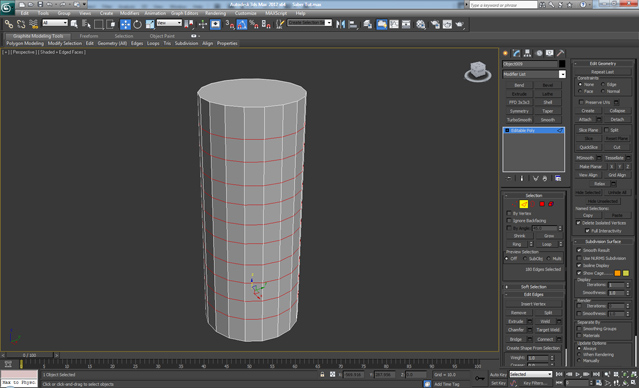The image size is (639, 388).
Task: Choose the Rectangular Selection Region tool
Action: coord(99,24)
